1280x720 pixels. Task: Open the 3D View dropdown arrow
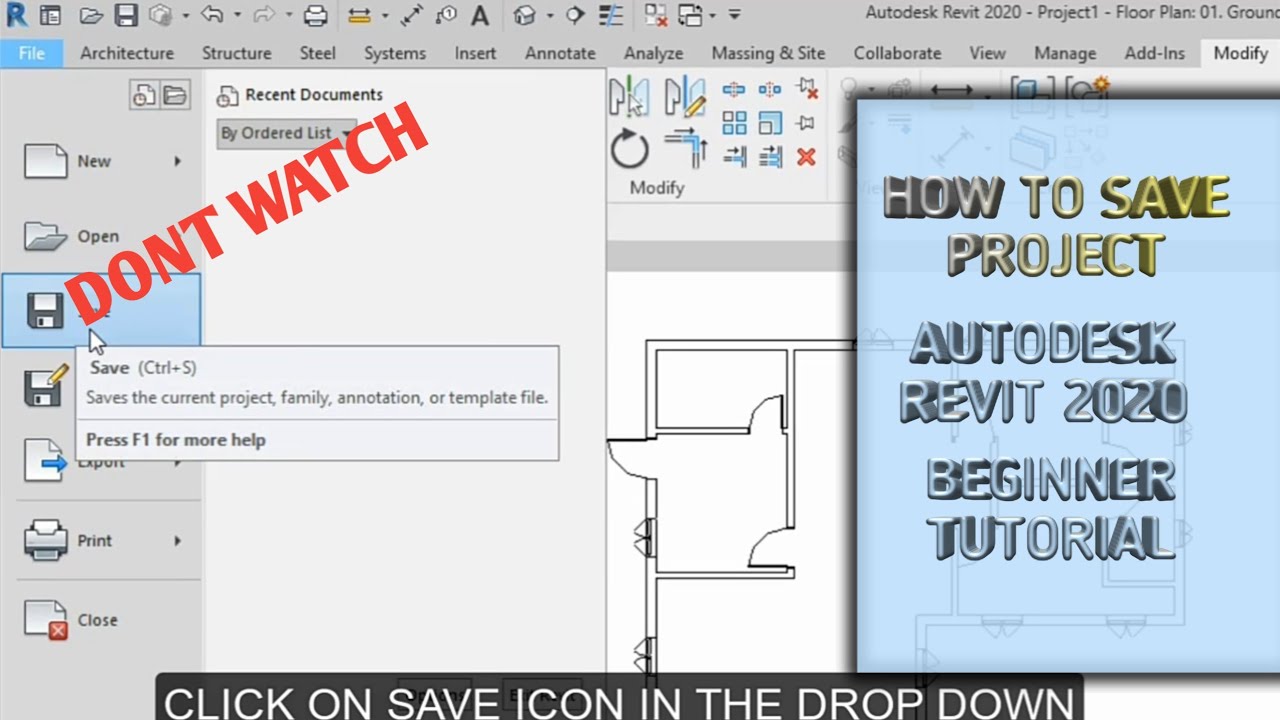point(550,15)
